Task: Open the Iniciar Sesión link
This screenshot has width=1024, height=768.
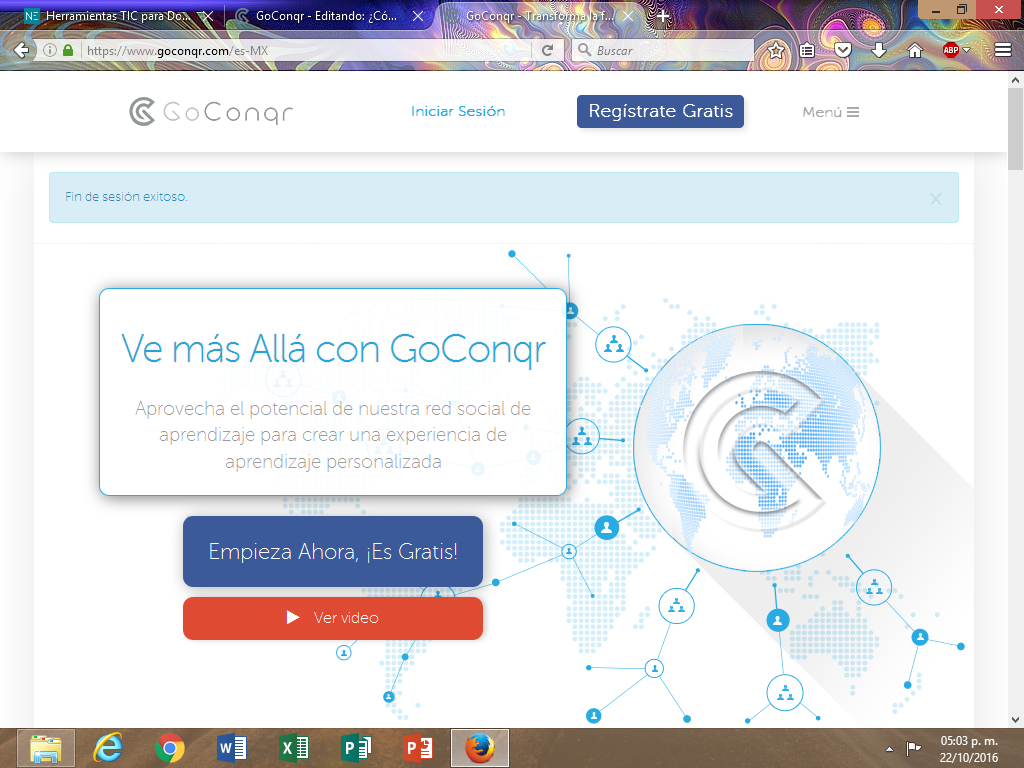Action: (x=458, y=112)
